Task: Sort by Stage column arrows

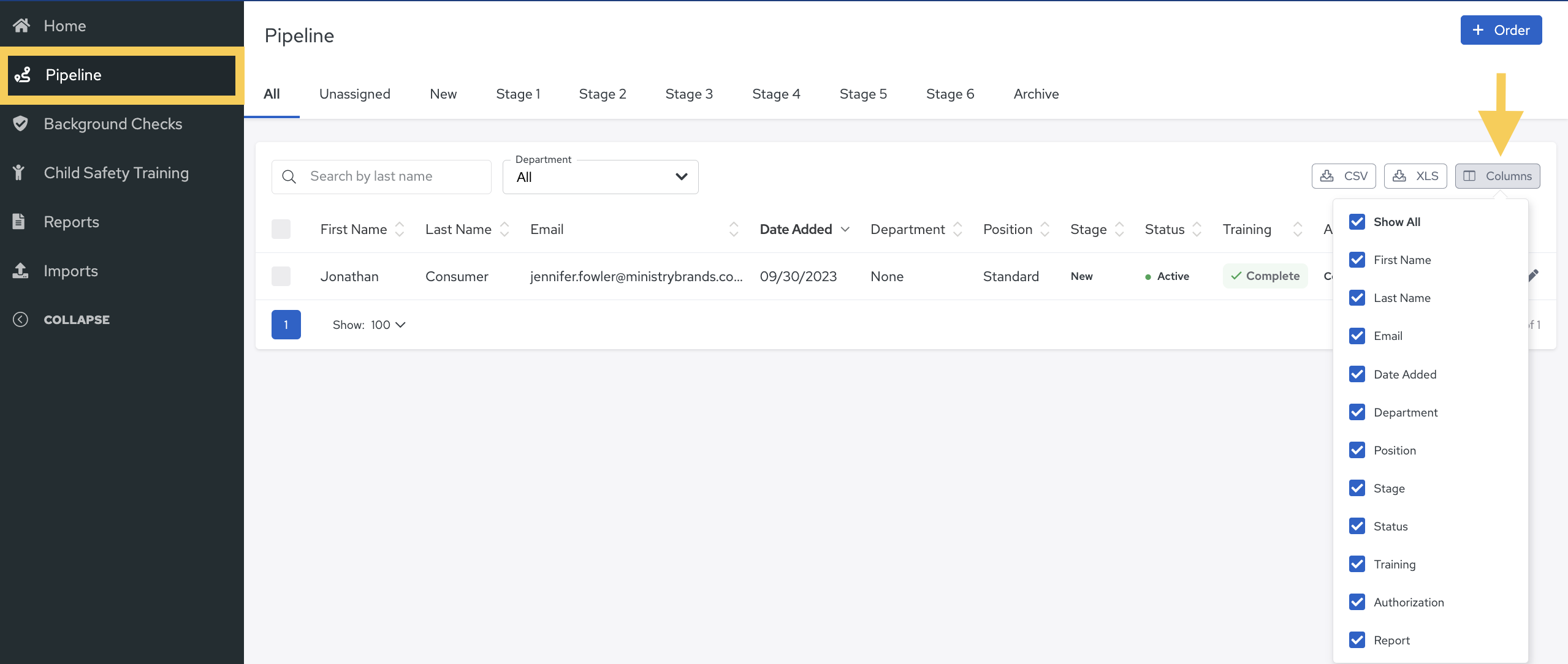Action: click(x=1119, y=229)
